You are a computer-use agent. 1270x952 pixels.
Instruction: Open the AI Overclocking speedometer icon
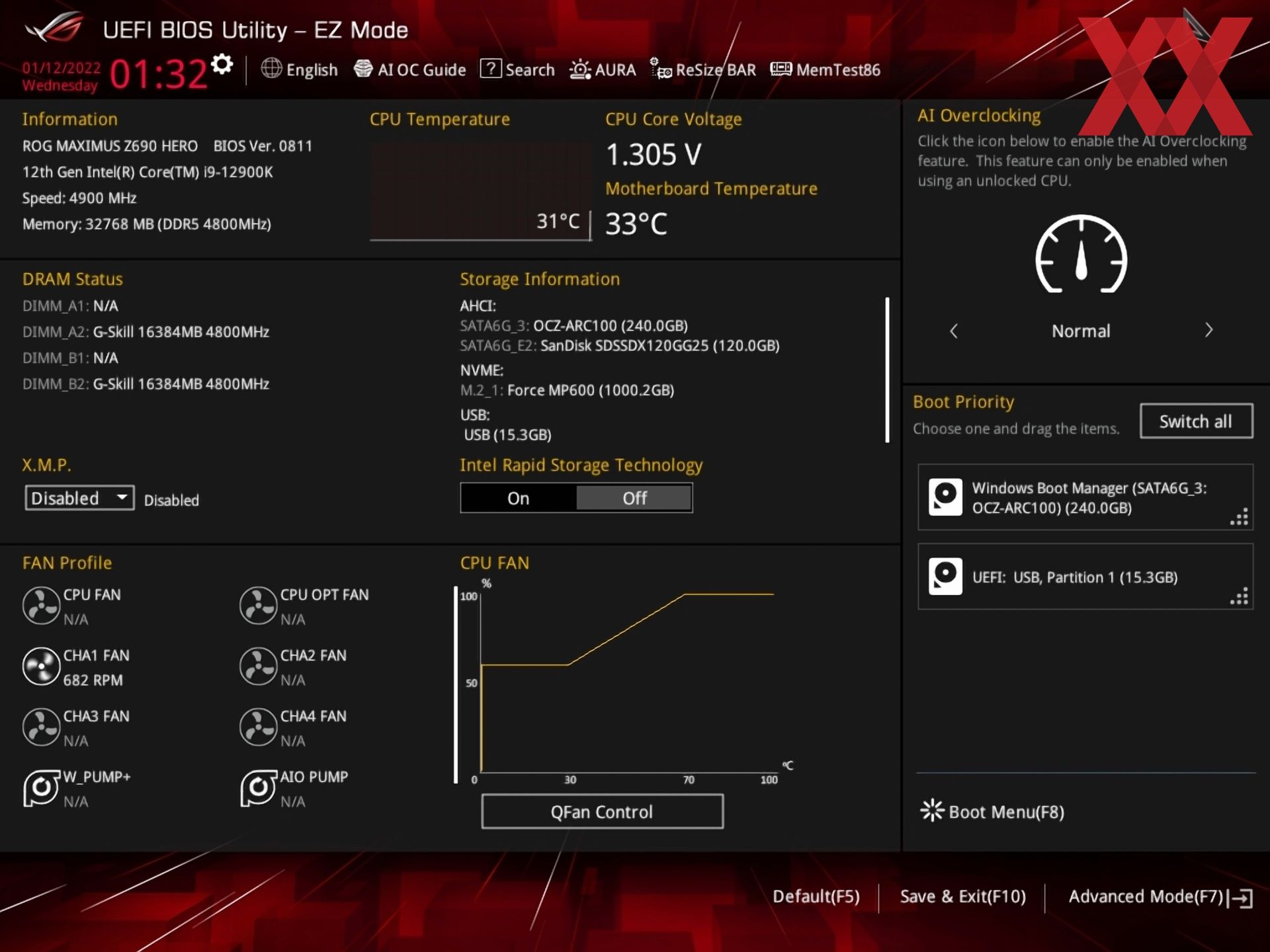[x=1081, y=255]
